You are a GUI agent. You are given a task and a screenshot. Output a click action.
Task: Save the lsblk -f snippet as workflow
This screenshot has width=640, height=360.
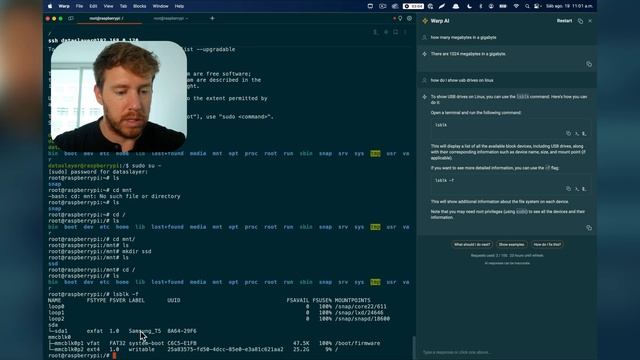coord(584,189)
